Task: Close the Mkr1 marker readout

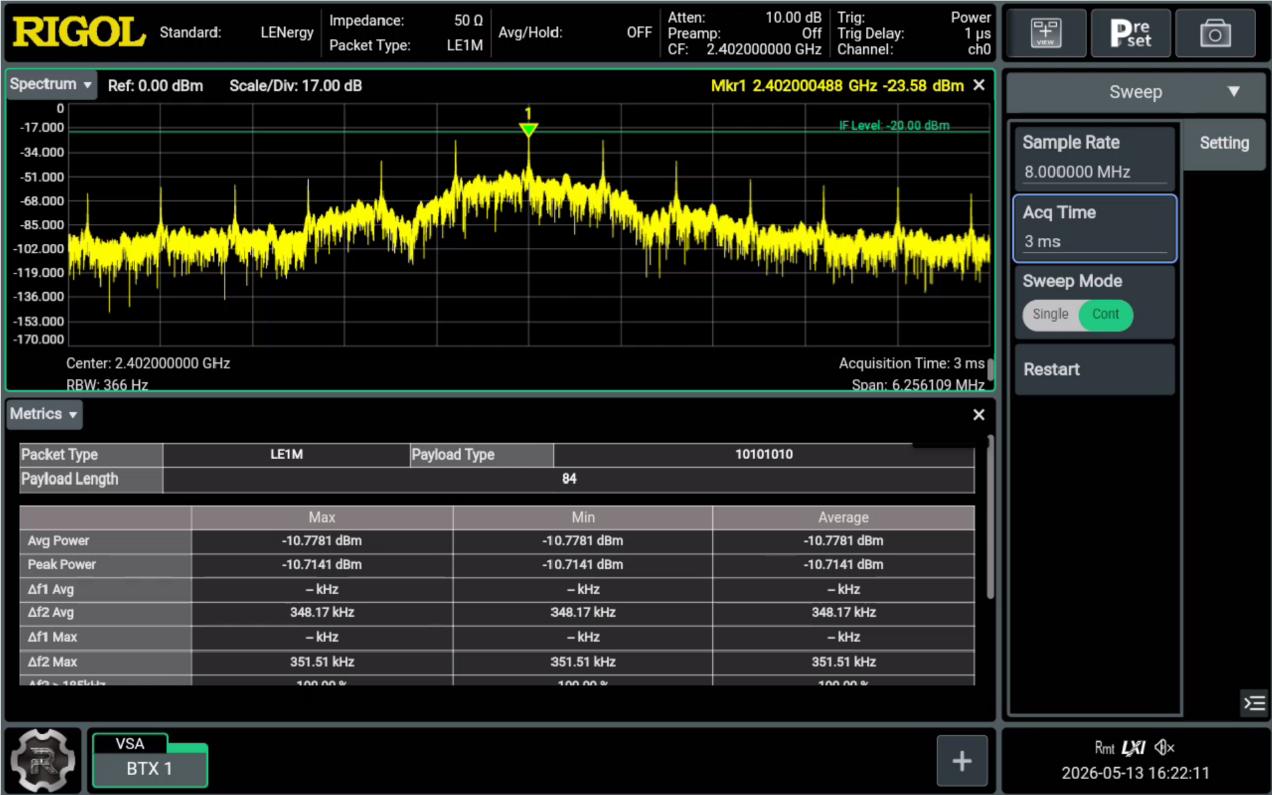Action: click(979, 85)
